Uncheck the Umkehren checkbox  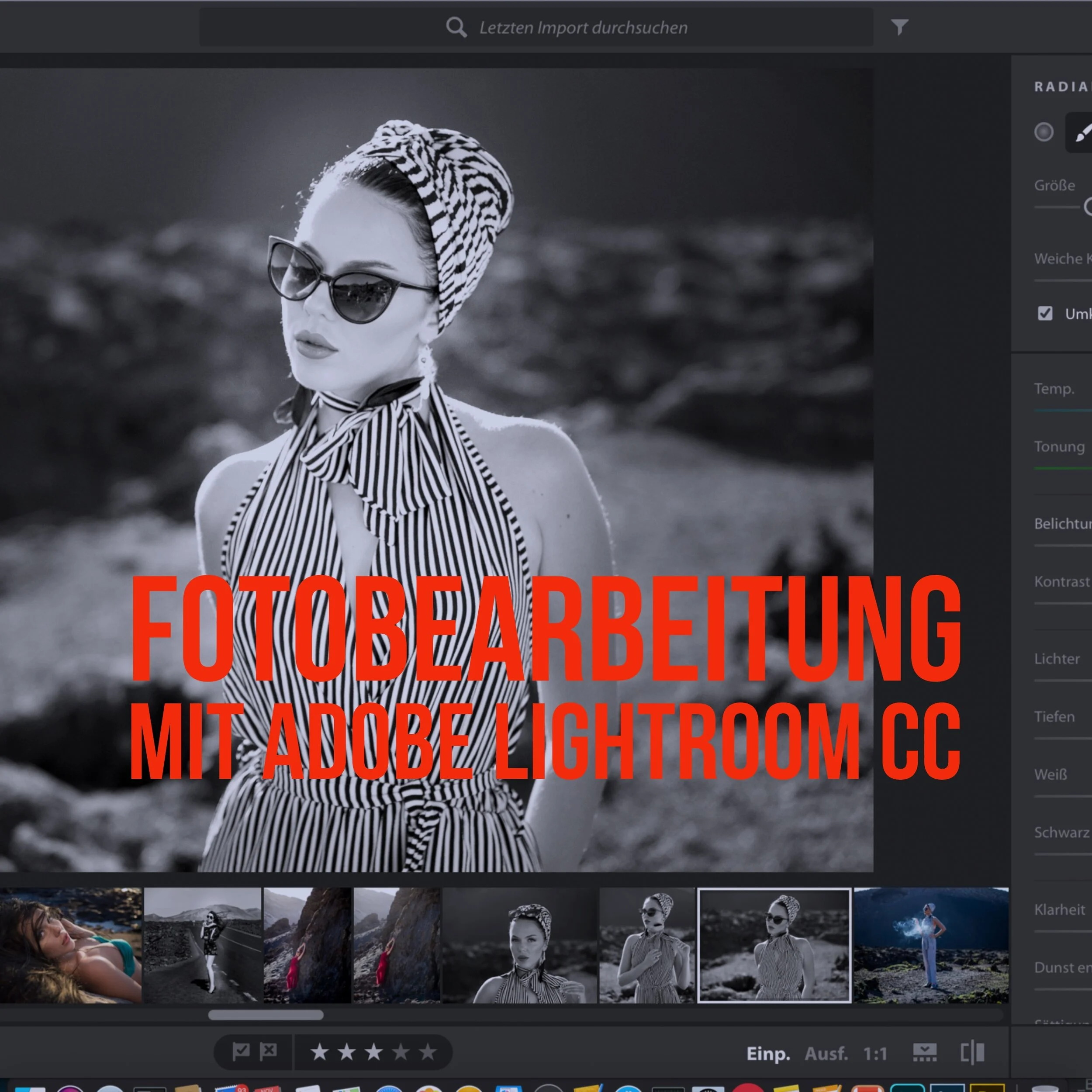[1045, 313]
